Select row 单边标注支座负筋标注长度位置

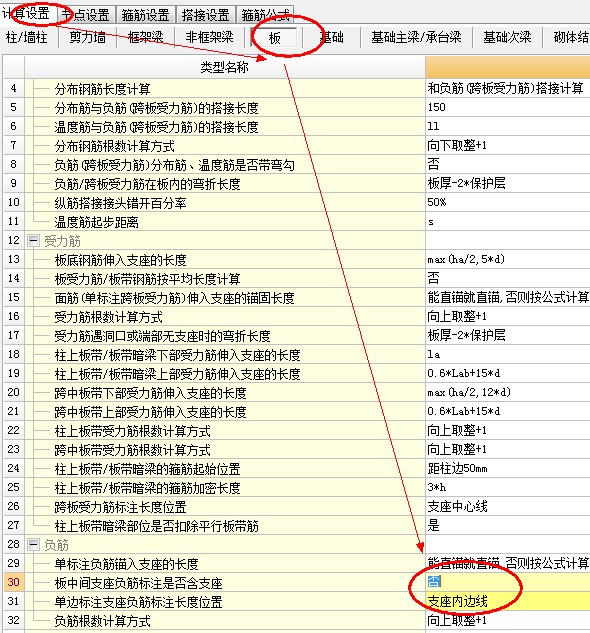coord(225,602)
